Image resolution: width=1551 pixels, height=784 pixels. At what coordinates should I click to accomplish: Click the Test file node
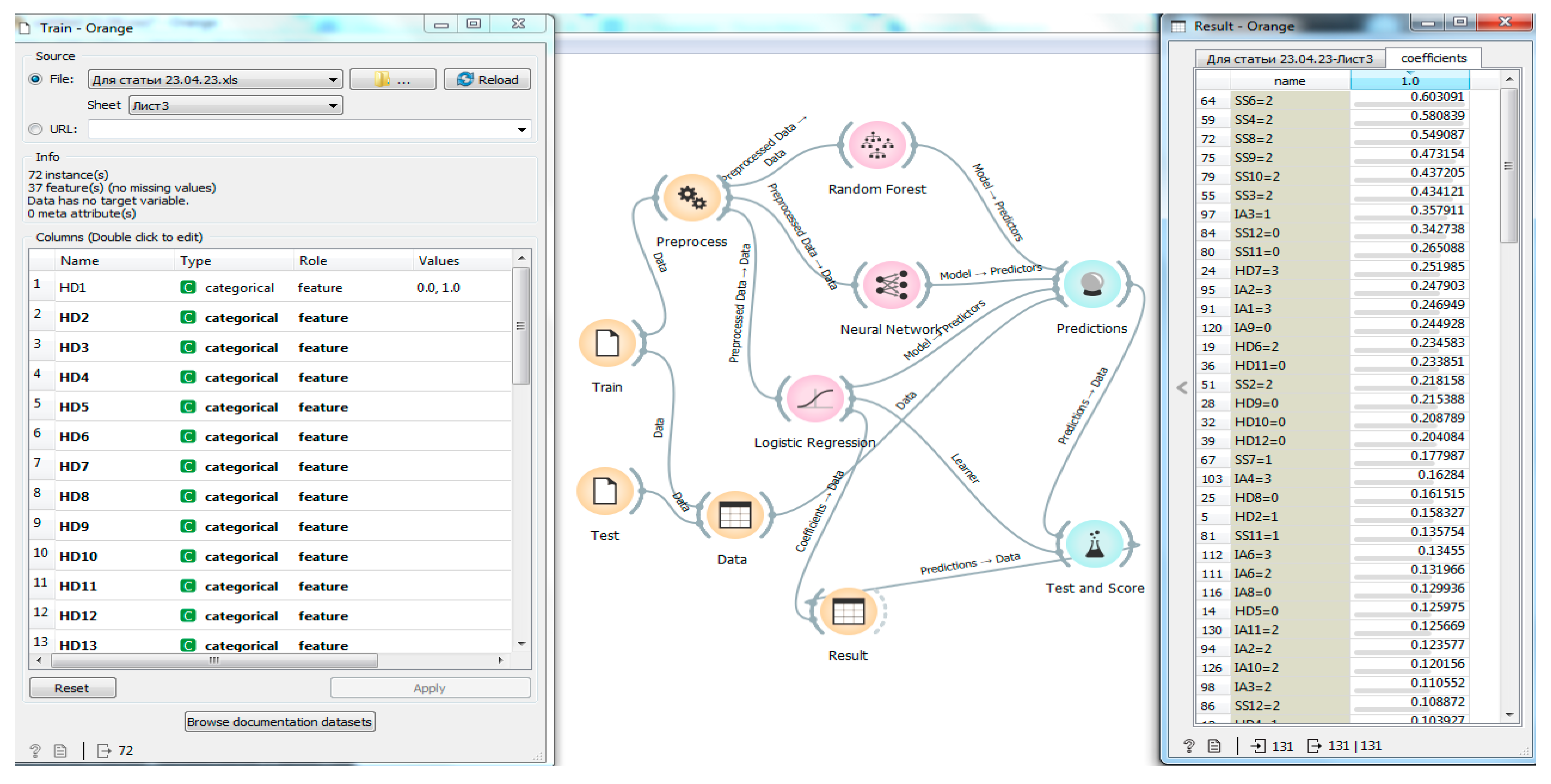[x=604, y=491]
